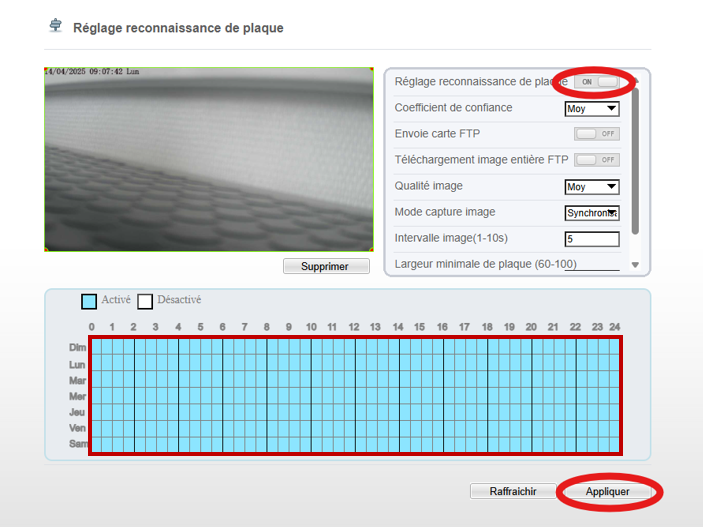Click the page title 'Réglage reconnaissance de plaque'
This screenshot has width=703, height=527.
coord(178,28)
